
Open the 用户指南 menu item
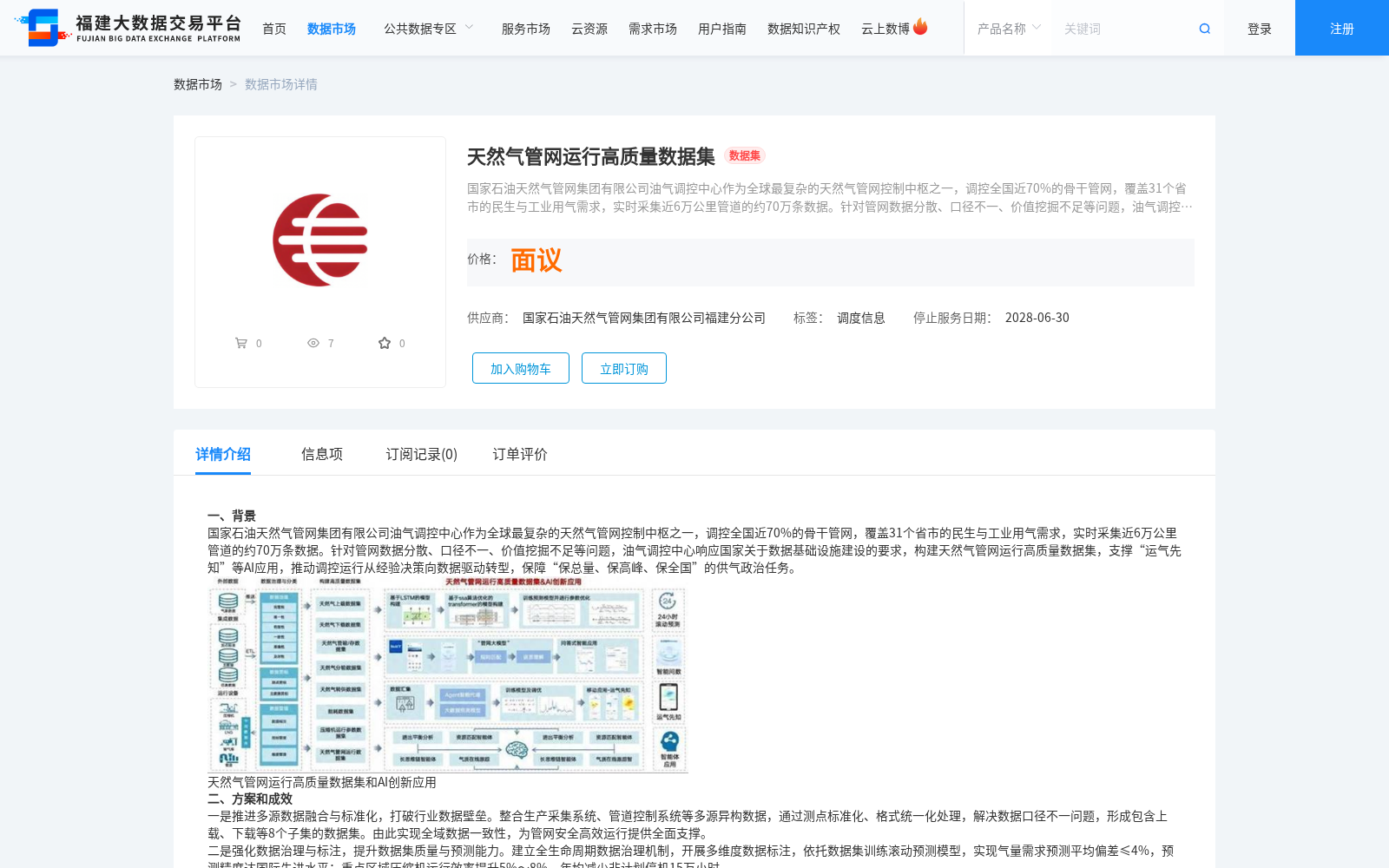coord(722,29)
